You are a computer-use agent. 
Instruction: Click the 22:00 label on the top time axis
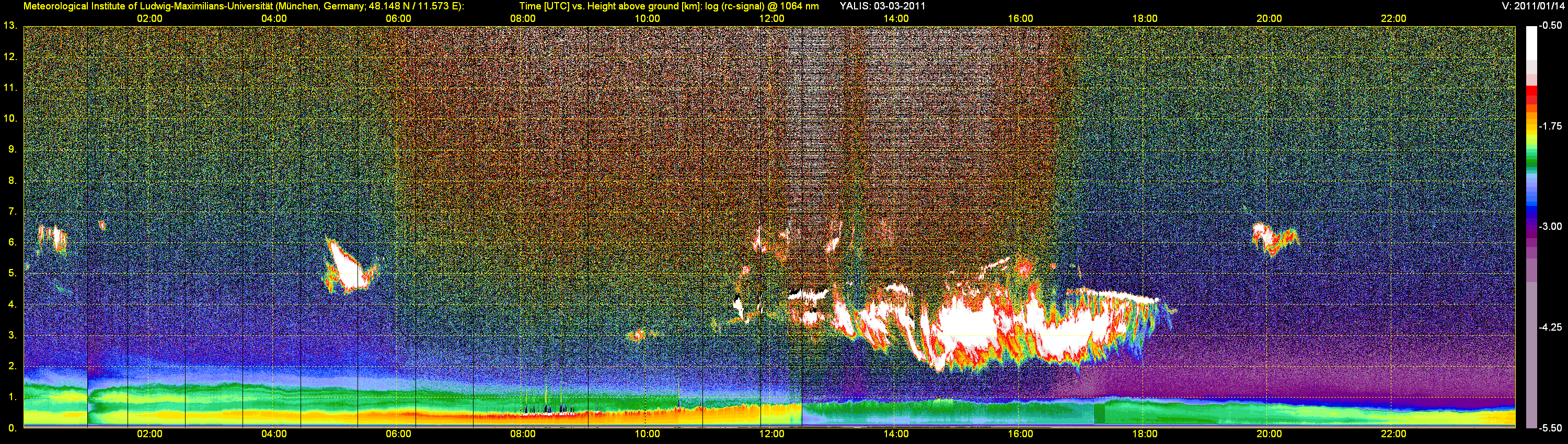[1393, 19]
